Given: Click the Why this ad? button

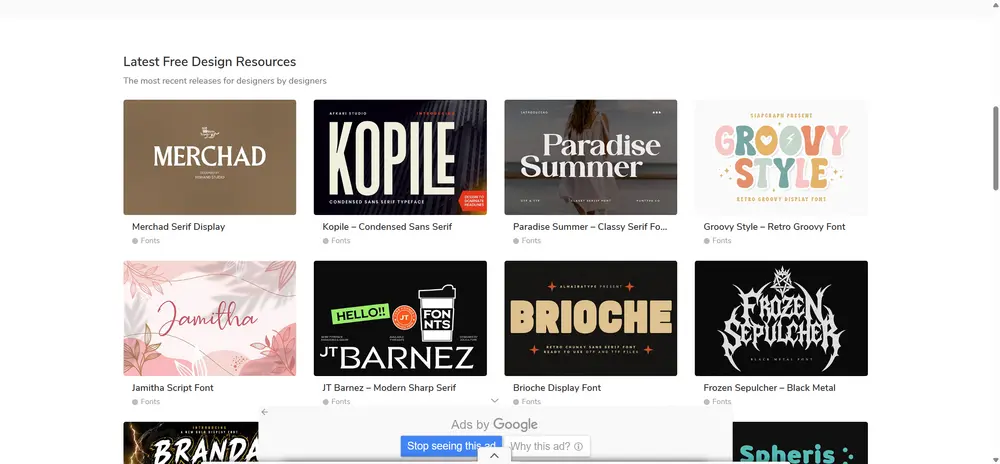Looking at the screenshot, I should [547, 446].
